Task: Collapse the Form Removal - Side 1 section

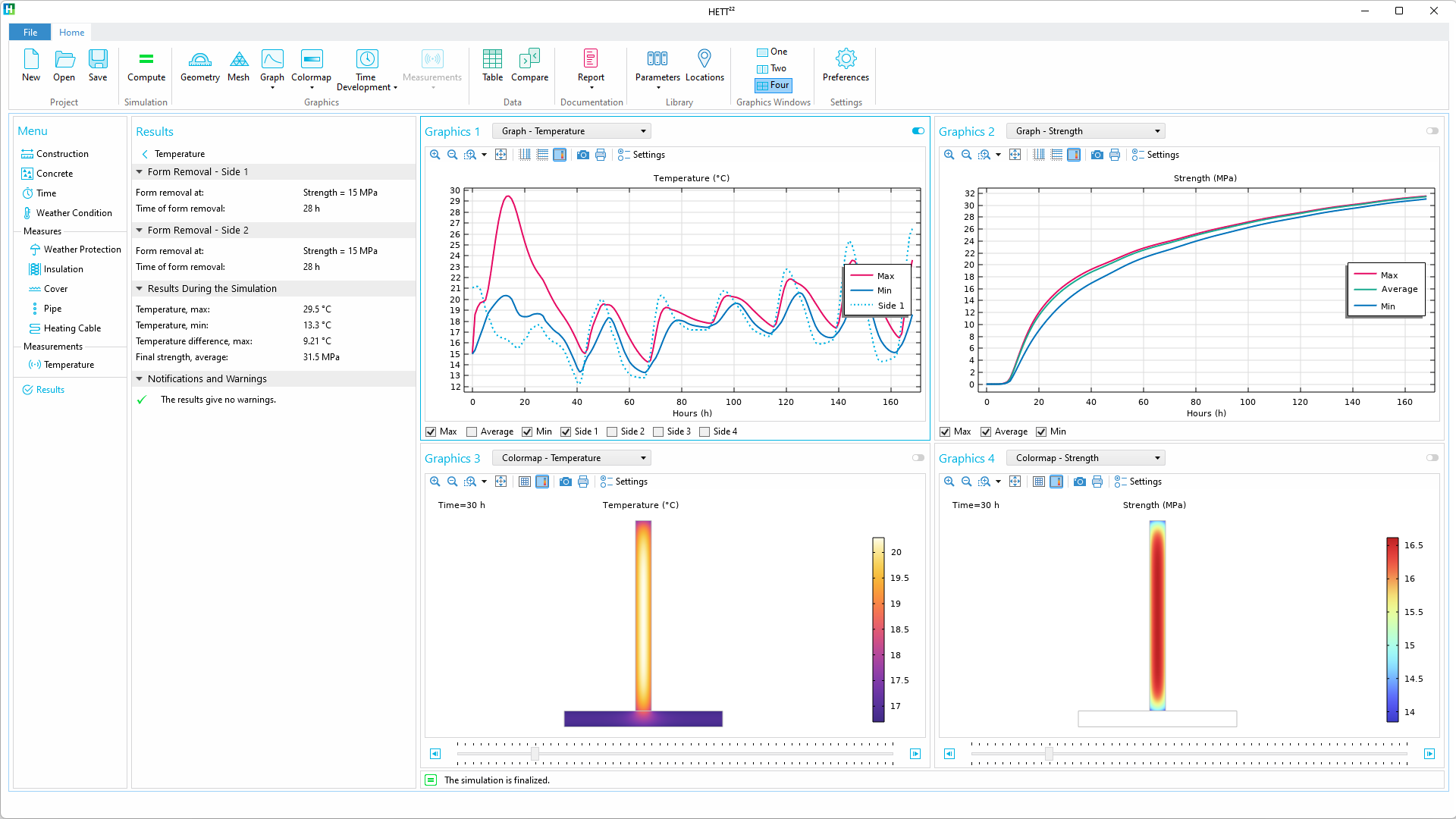Action: 140,172
